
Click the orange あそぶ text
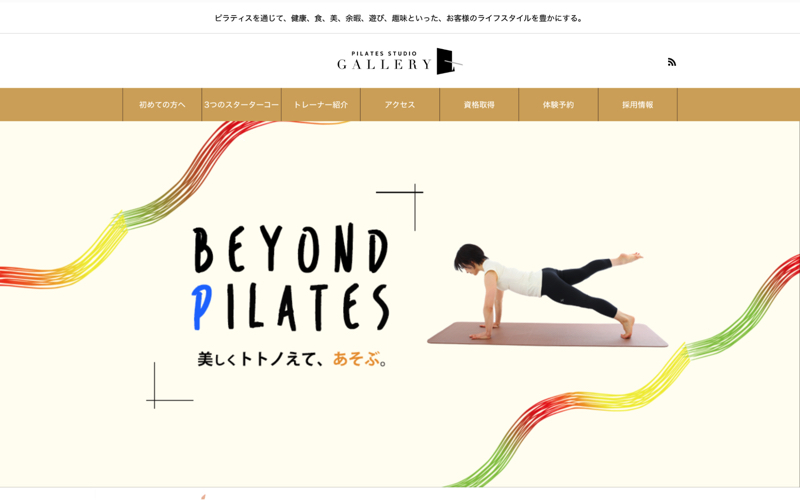point(357,359)
